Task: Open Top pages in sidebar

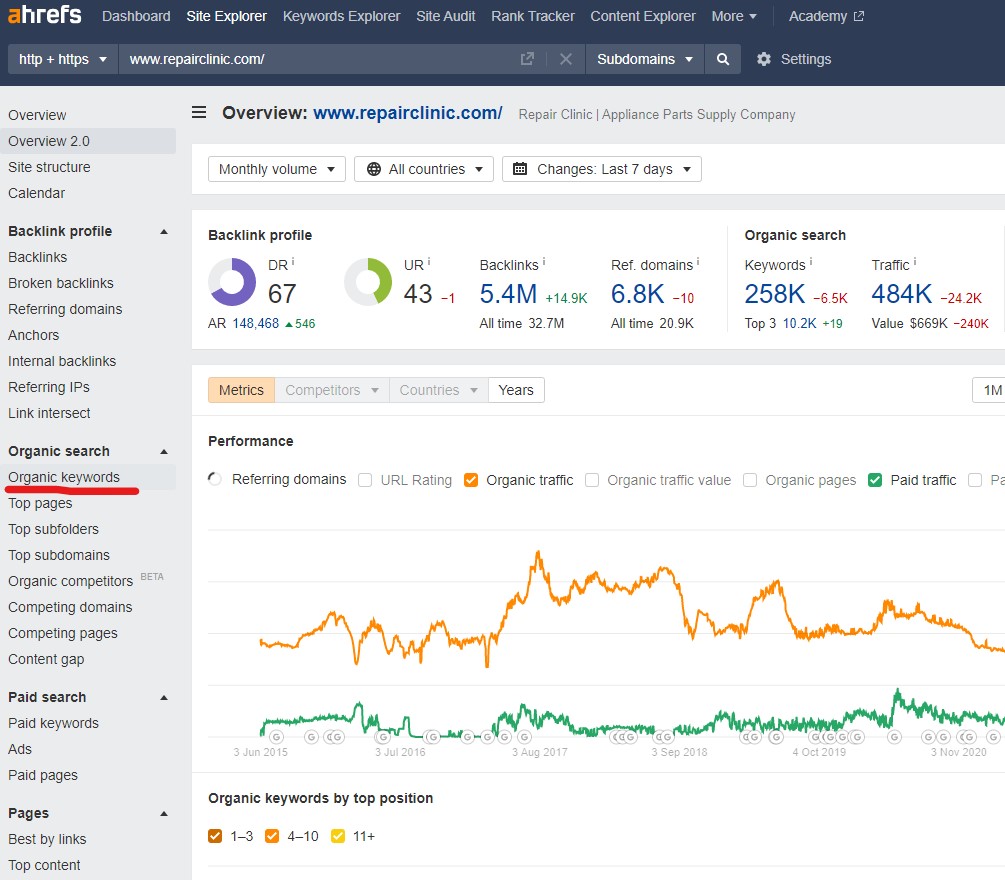Action: point(40,503)
